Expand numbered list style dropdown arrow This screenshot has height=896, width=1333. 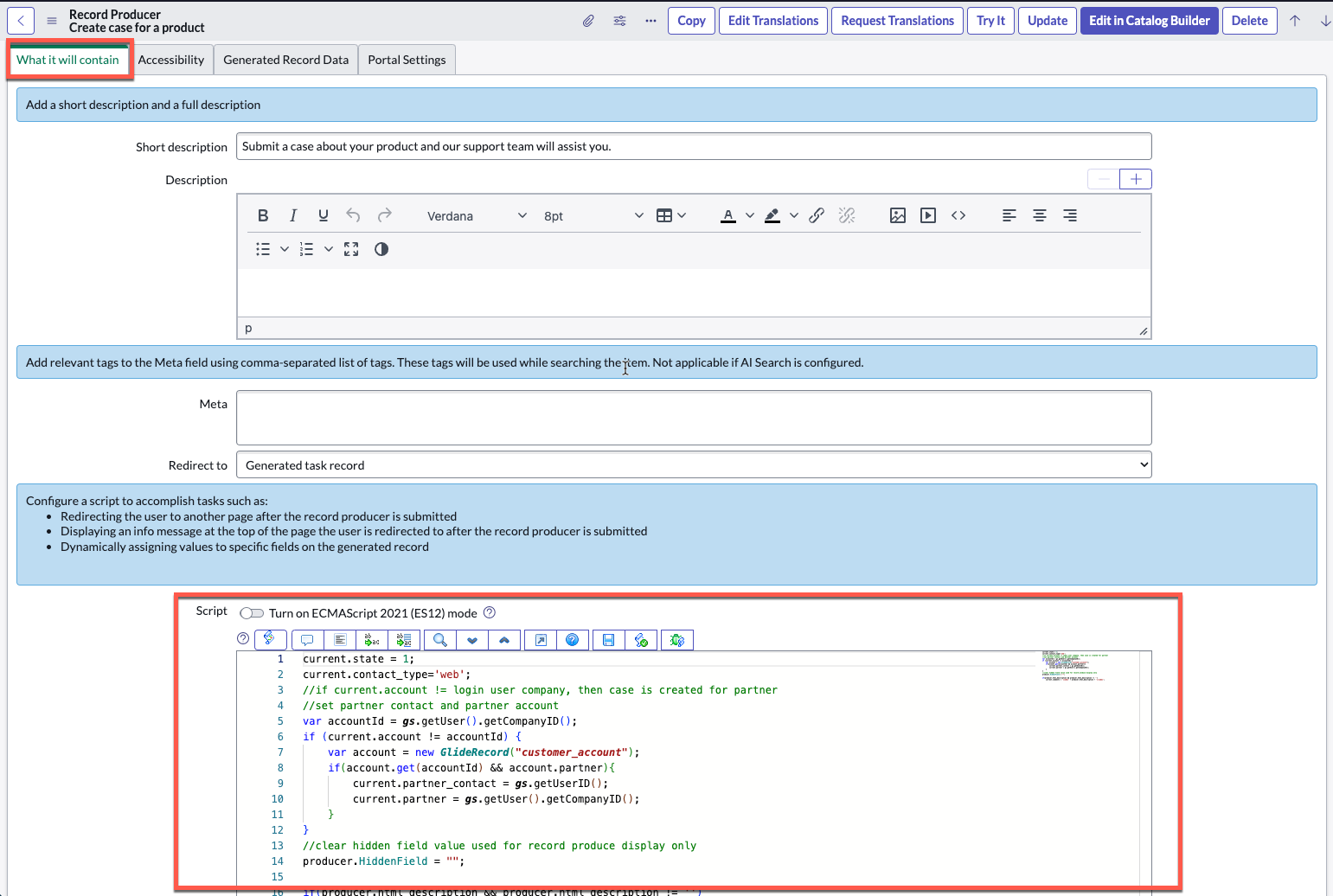pyautogui.click(x=329, y=249)
